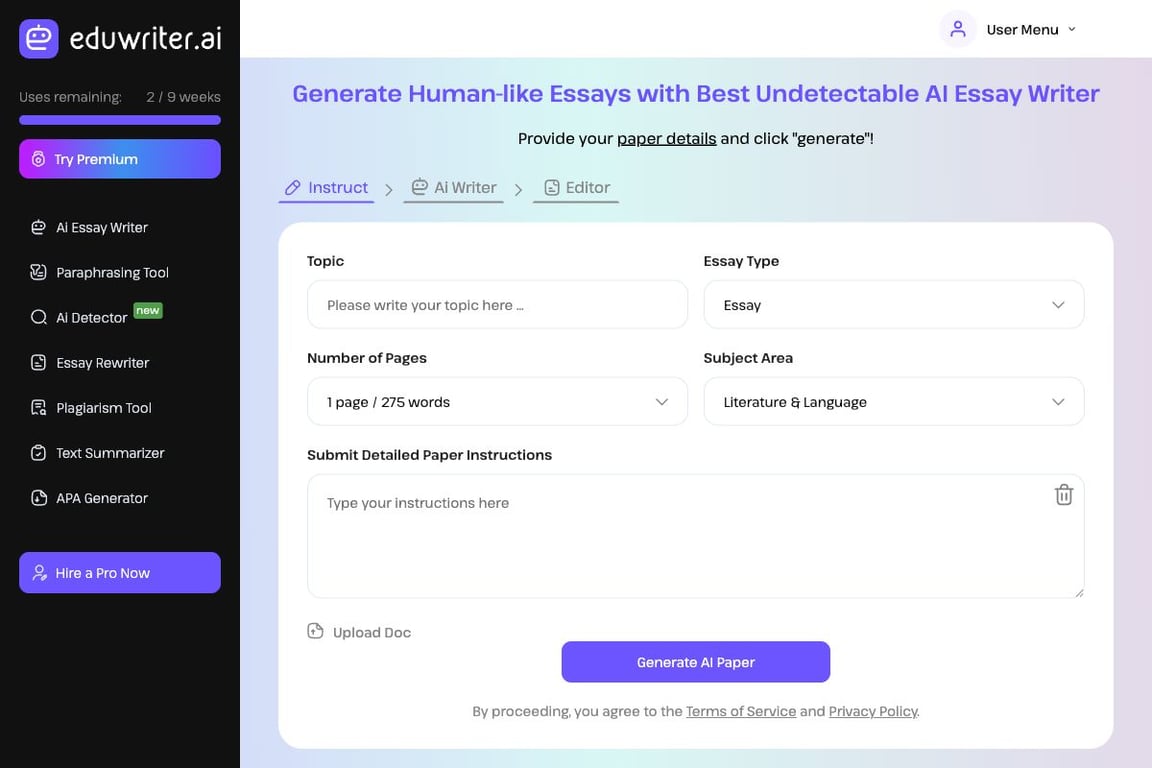Clear instructions with the trash icon

click(1063, 495)
